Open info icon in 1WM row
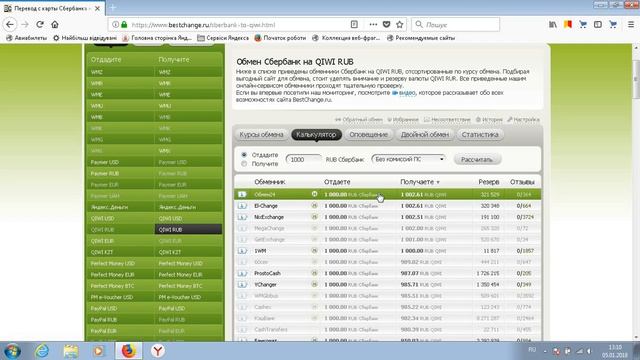The image size is (640, 360). (x=242, y=251)
